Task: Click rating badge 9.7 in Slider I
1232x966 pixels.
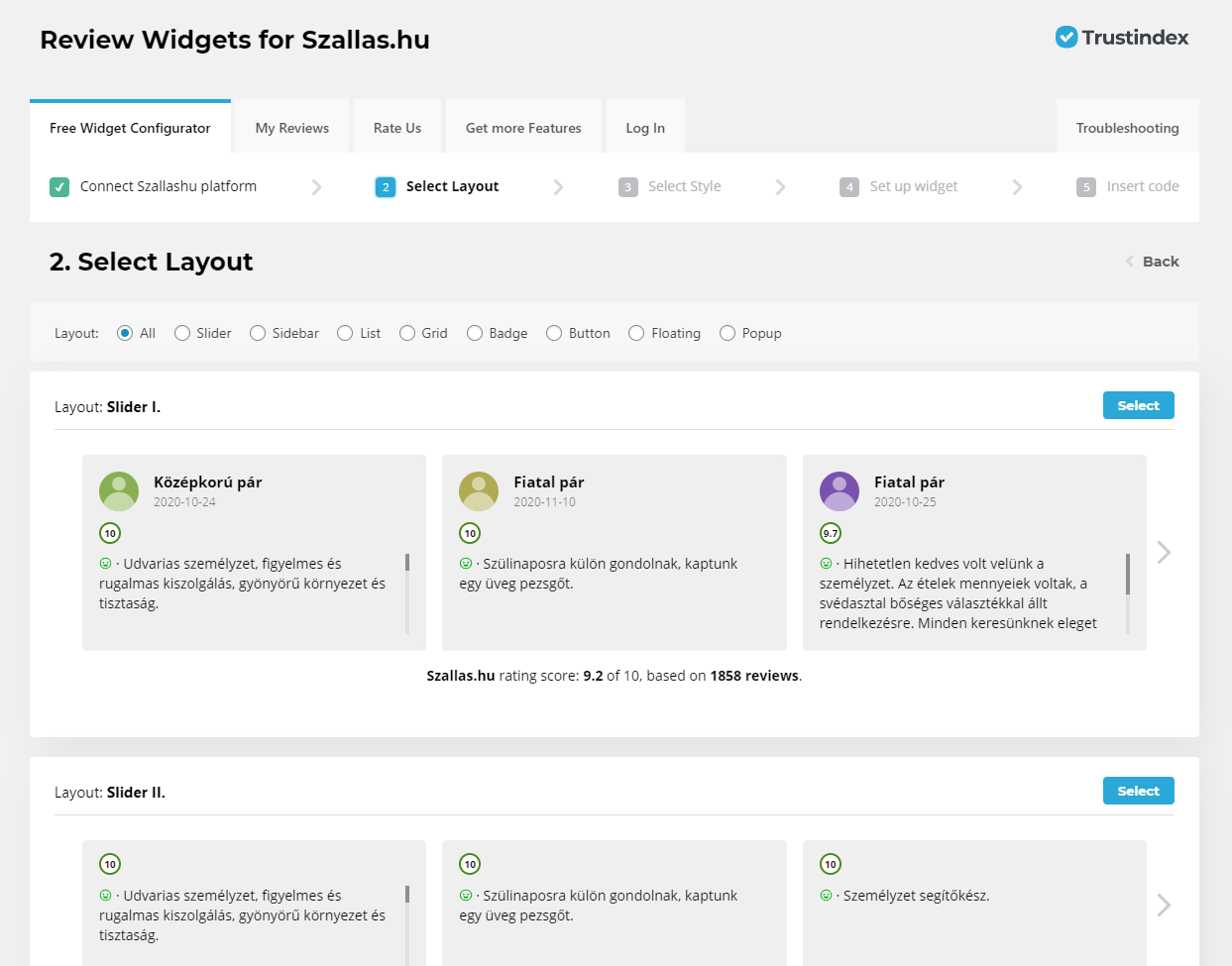Action: click(x=831, y=533)
